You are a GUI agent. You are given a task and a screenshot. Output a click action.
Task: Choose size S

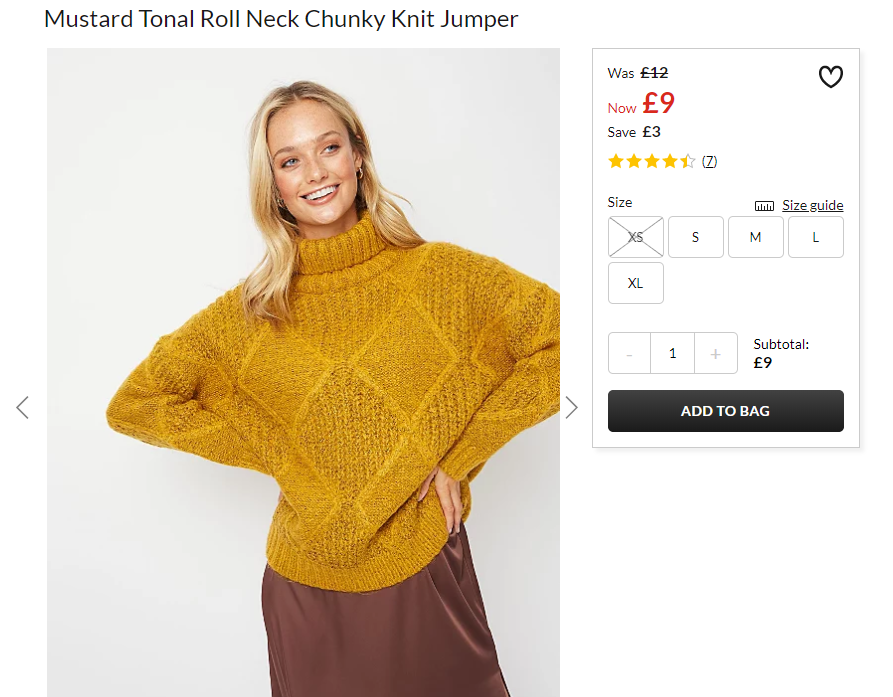click(695, 237)
